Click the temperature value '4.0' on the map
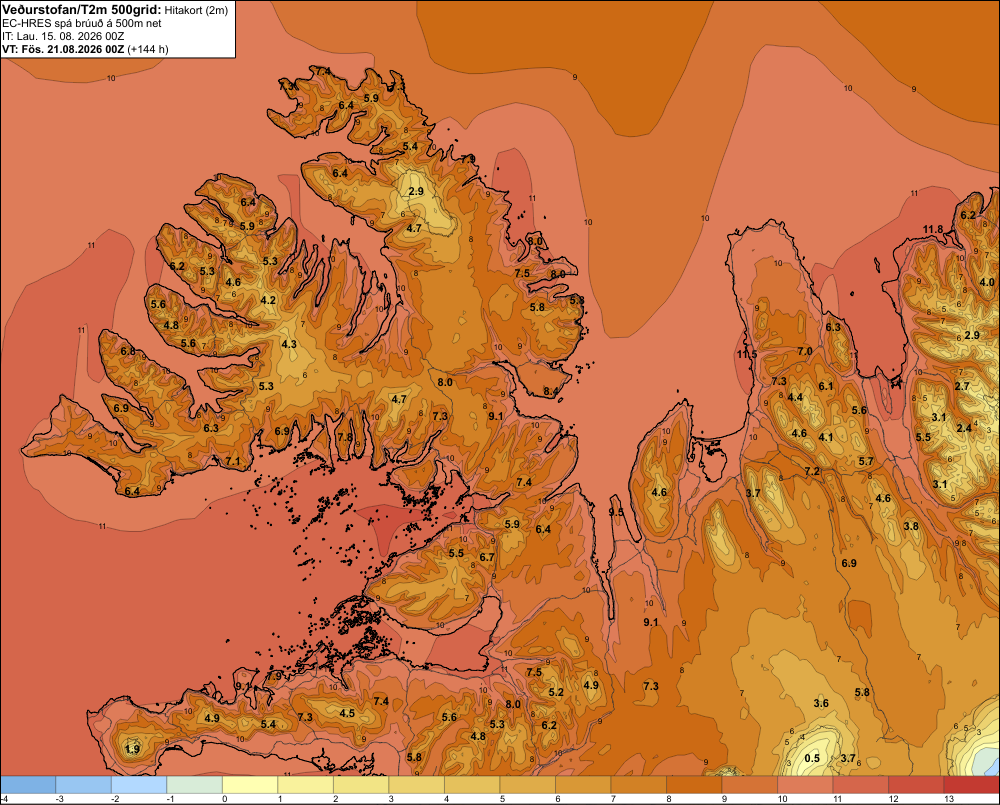1000x805 pixels. [x=987, y=282]
